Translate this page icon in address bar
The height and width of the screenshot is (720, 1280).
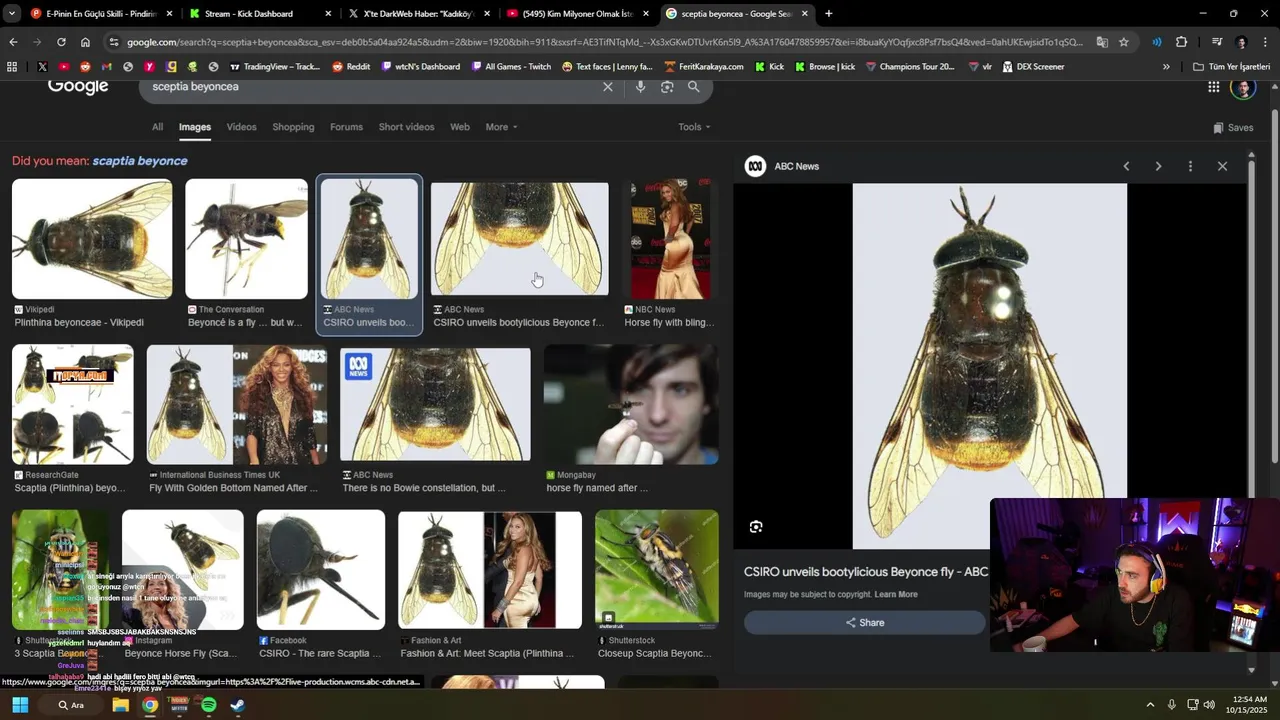(1102, 42)
